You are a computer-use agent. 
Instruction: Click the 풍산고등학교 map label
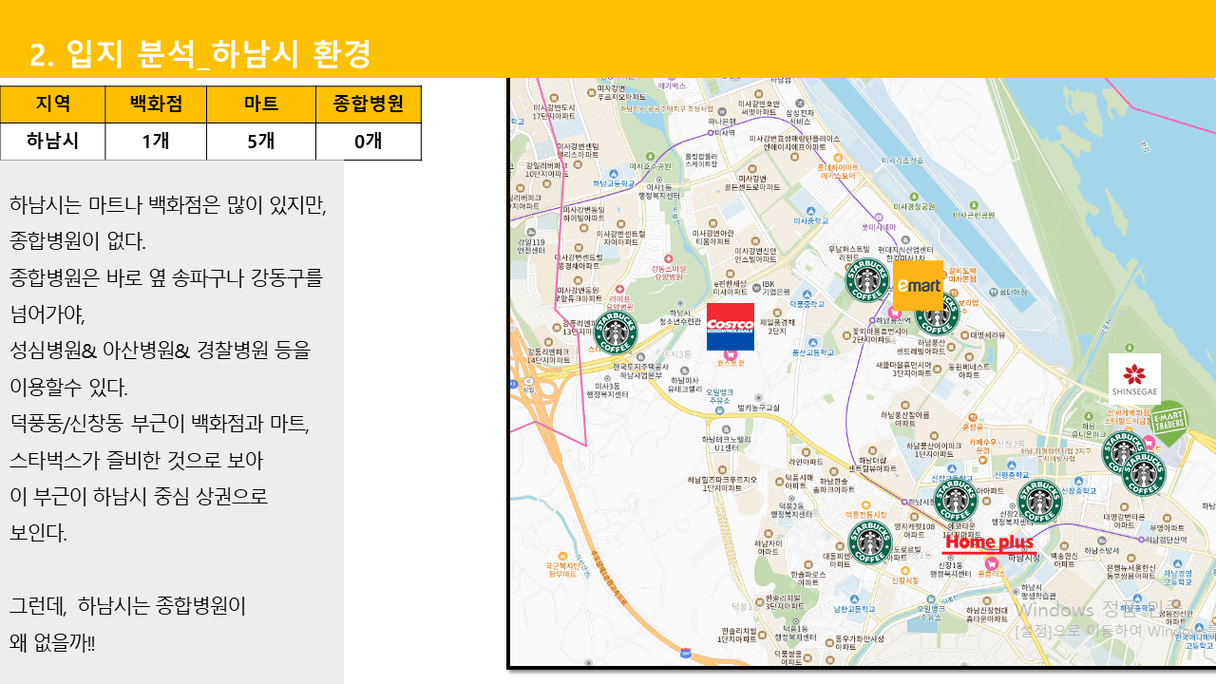coord(812,352)
